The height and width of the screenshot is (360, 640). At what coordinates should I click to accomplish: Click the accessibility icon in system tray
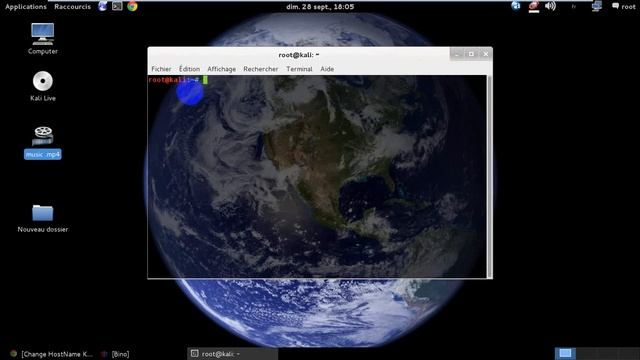tap(516, 6)
